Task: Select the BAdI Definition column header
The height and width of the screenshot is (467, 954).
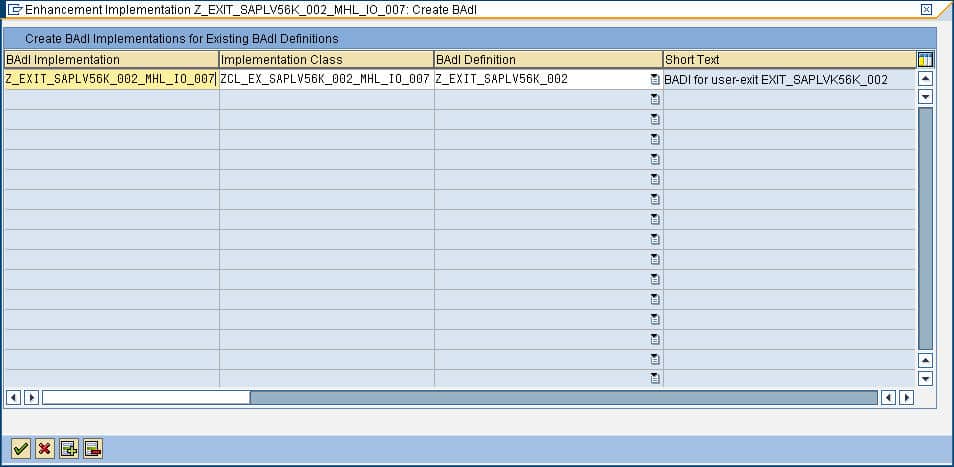Action: point(549,60)
